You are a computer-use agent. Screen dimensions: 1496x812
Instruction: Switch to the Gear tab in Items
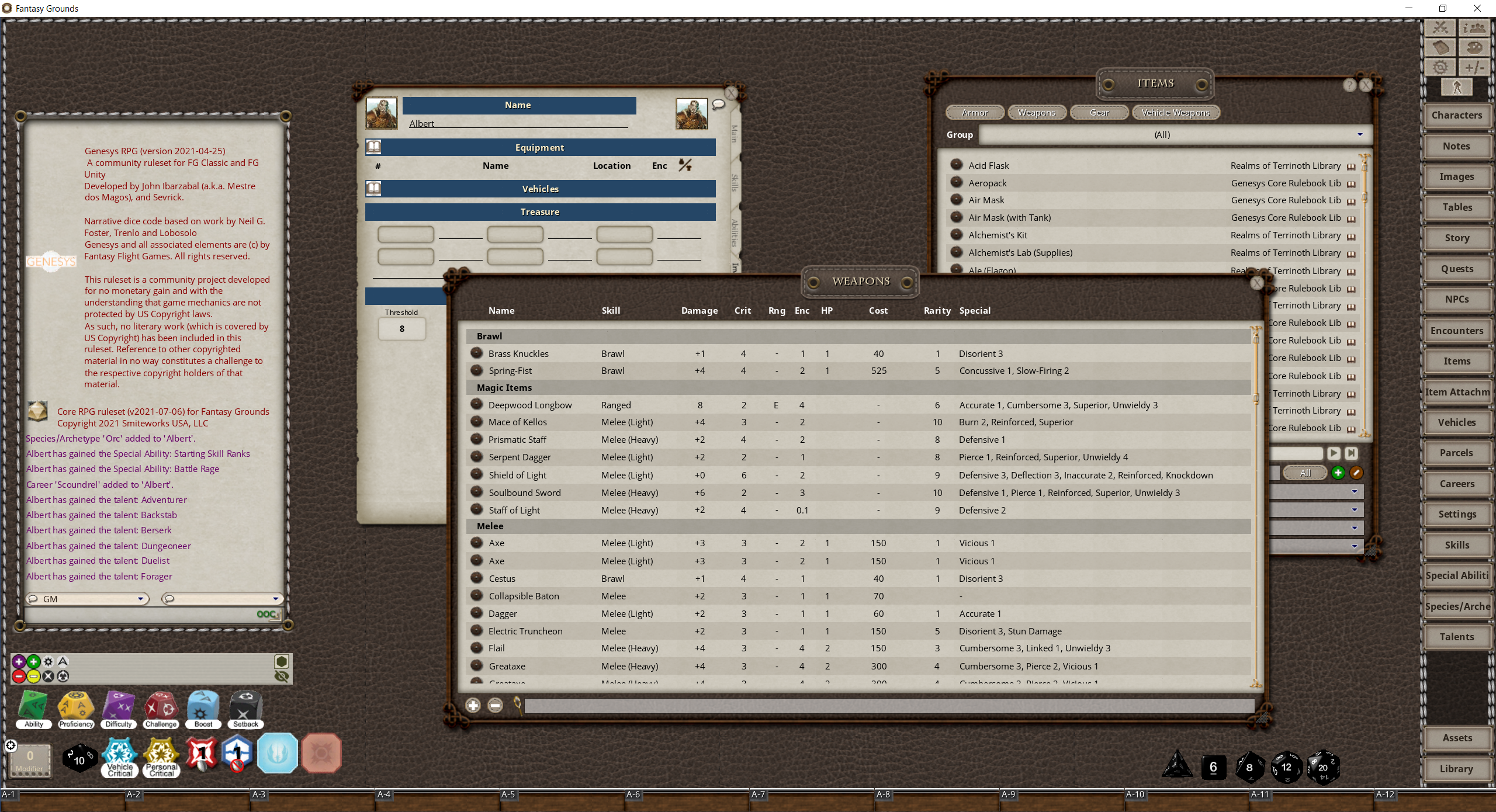coord(1099,112)
